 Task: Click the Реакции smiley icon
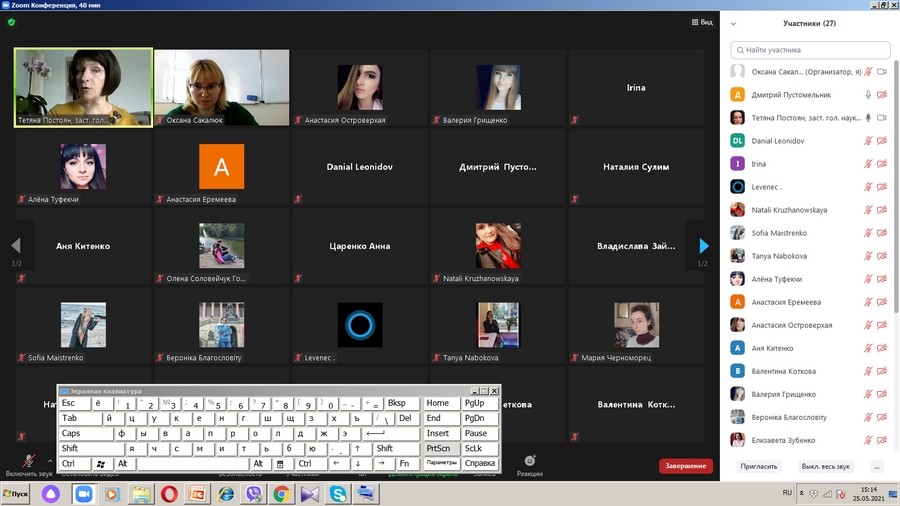530,461
